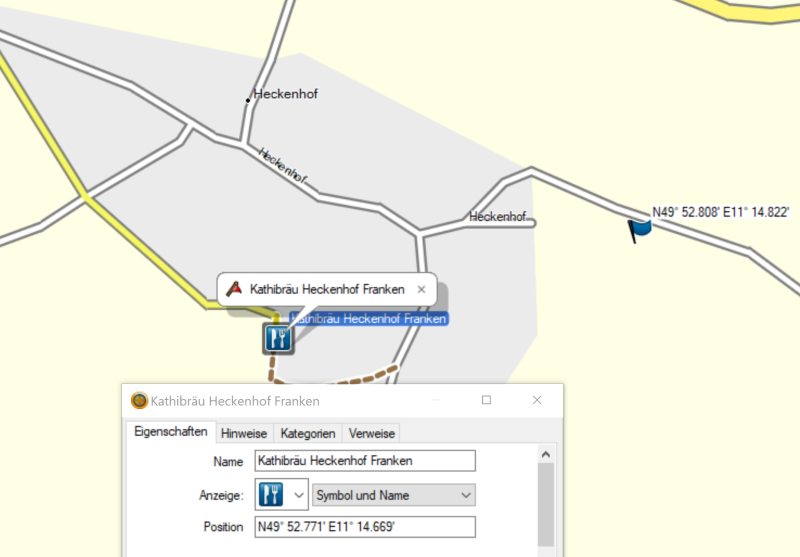Close the Kathibräu map tooltip popup
Image resolution: width=800 pixels, height=557 pixels.
[421, 290]
